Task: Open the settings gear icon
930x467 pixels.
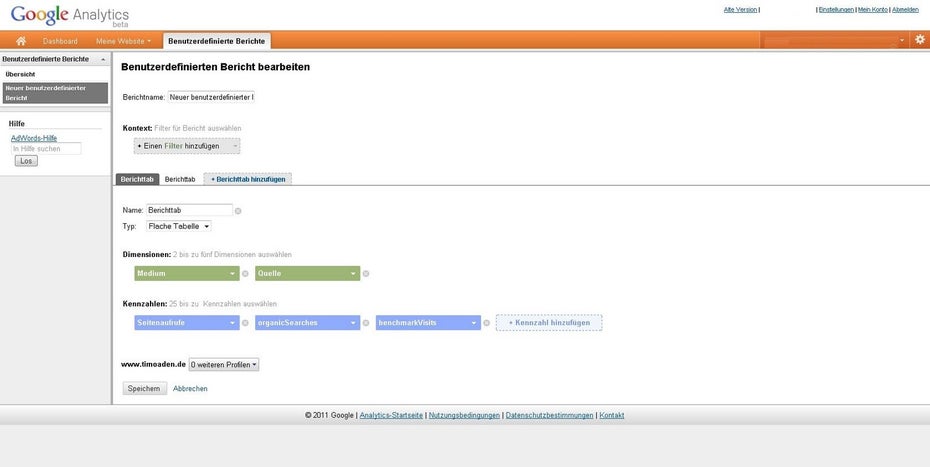Action: (x=919, y=40)
